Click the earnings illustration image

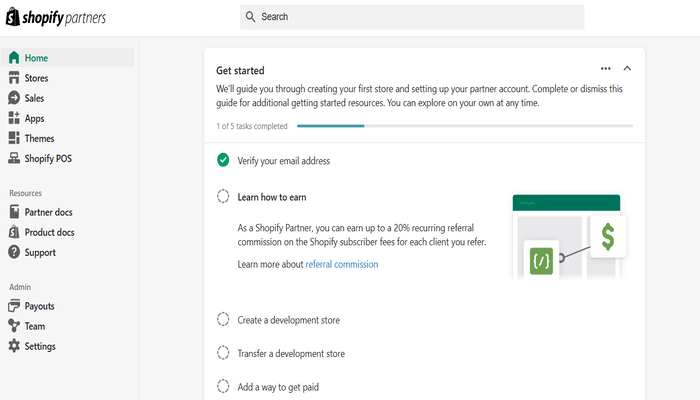[568, 237]
